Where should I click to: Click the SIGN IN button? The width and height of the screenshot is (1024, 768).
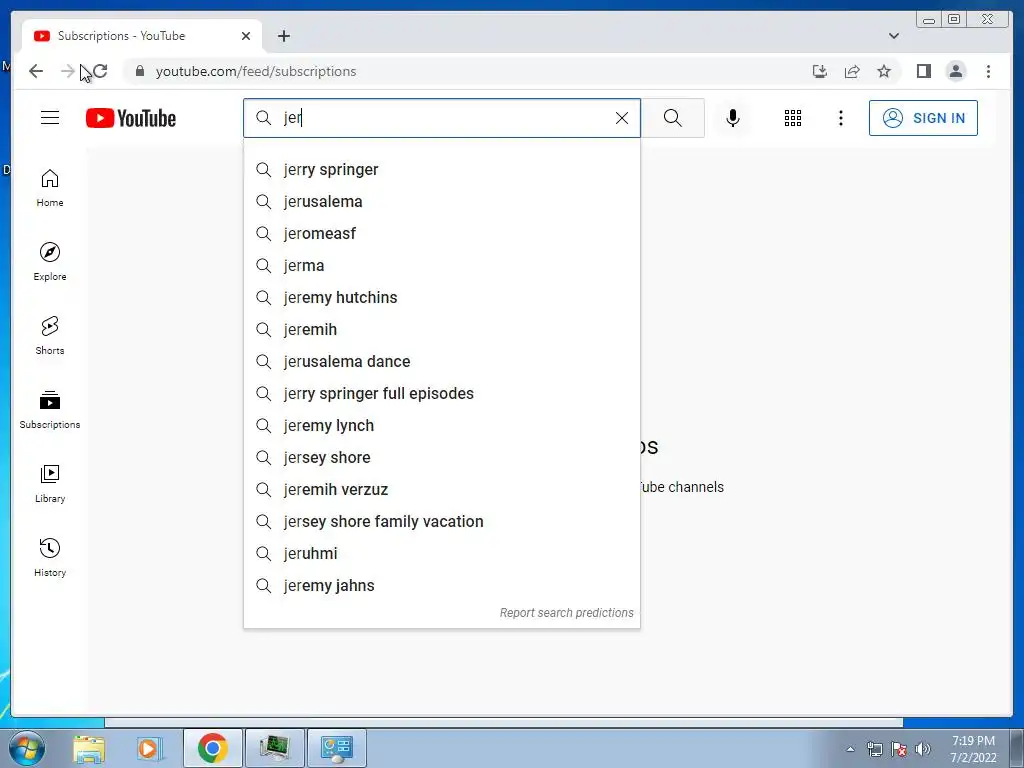[x=923, y=118]
